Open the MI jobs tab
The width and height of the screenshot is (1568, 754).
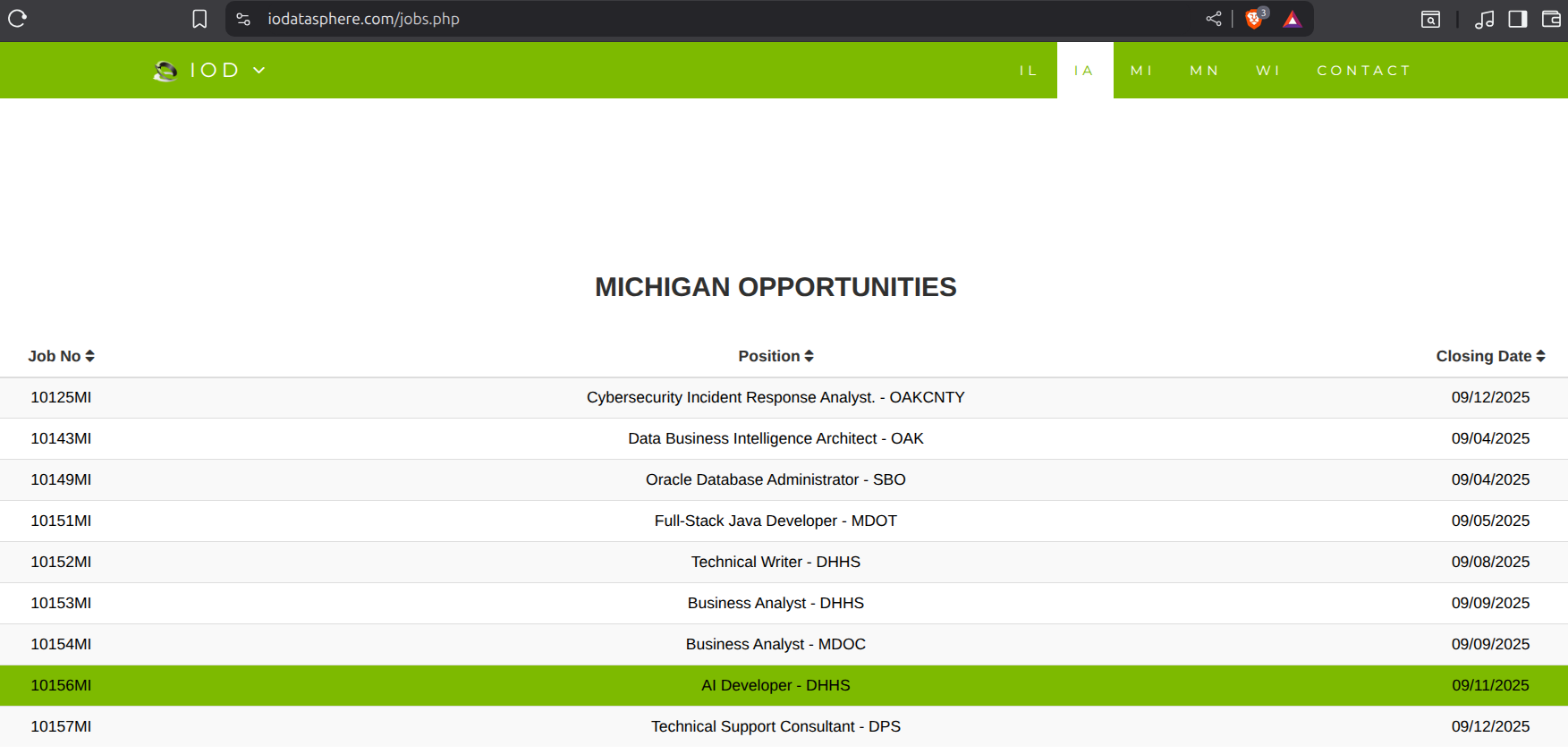pos(1142,71)
